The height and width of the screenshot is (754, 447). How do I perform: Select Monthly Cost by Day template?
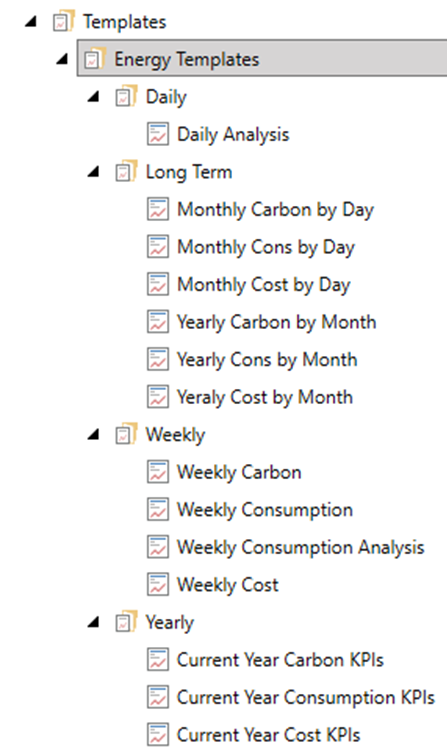tap(264, 285)
